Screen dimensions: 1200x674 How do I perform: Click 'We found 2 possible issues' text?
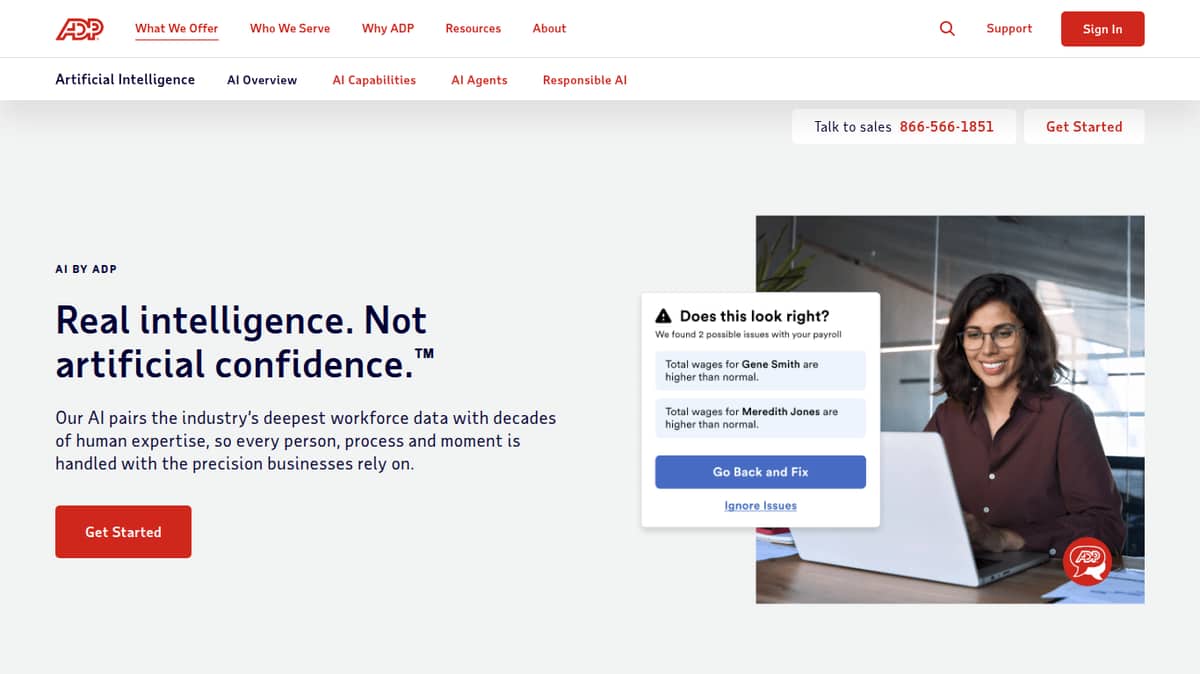click(748, 335)
